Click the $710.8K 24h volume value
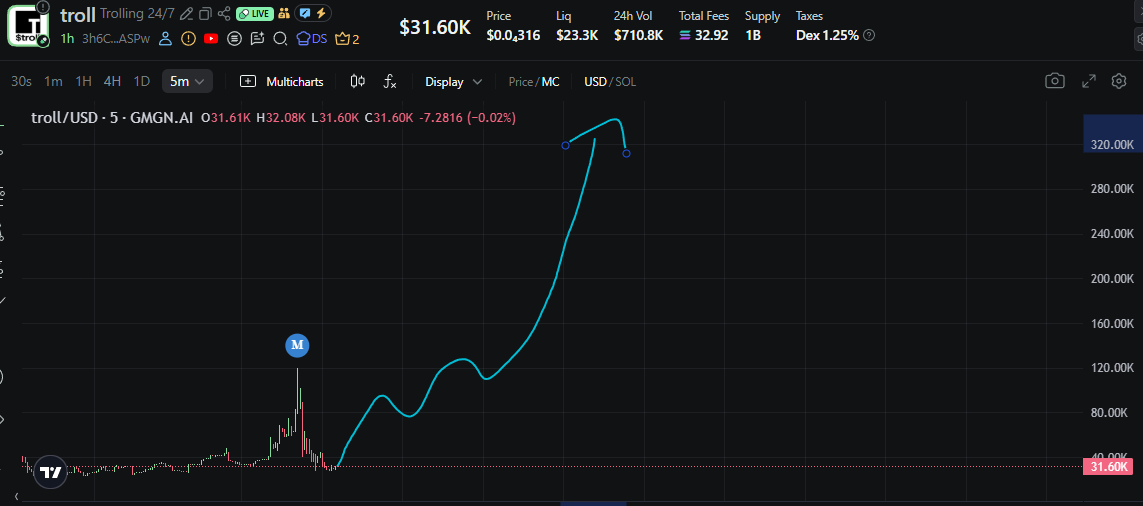Screen dimensions: 1143x506 point(638,35)
